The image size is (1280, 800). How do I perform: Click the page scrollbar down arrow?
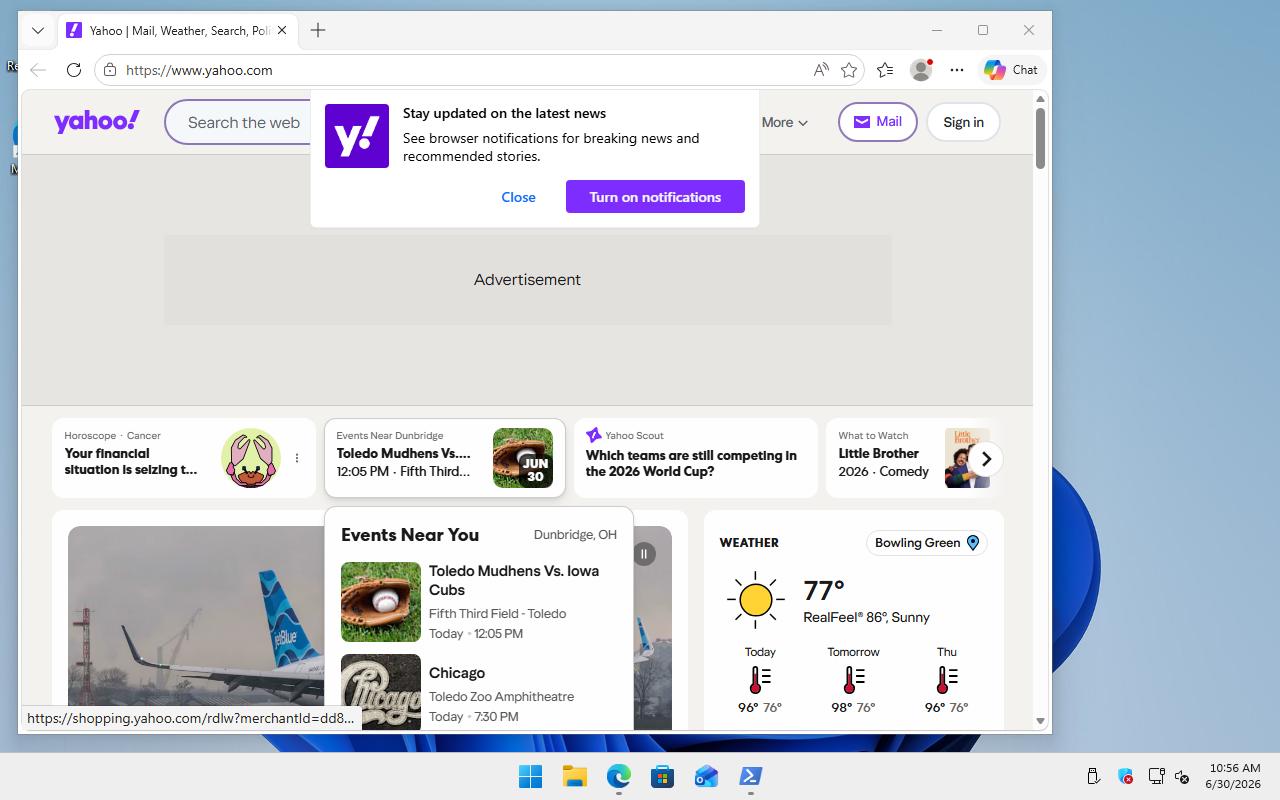click(x=1040, y=721)
